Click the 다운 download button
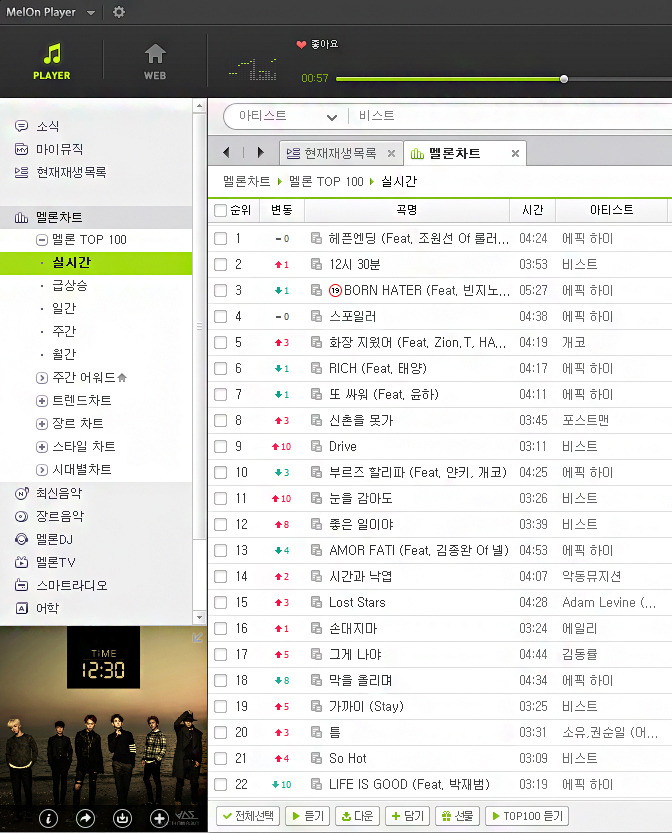The height and width of the screenshot is (833, 672). (358, 816)
